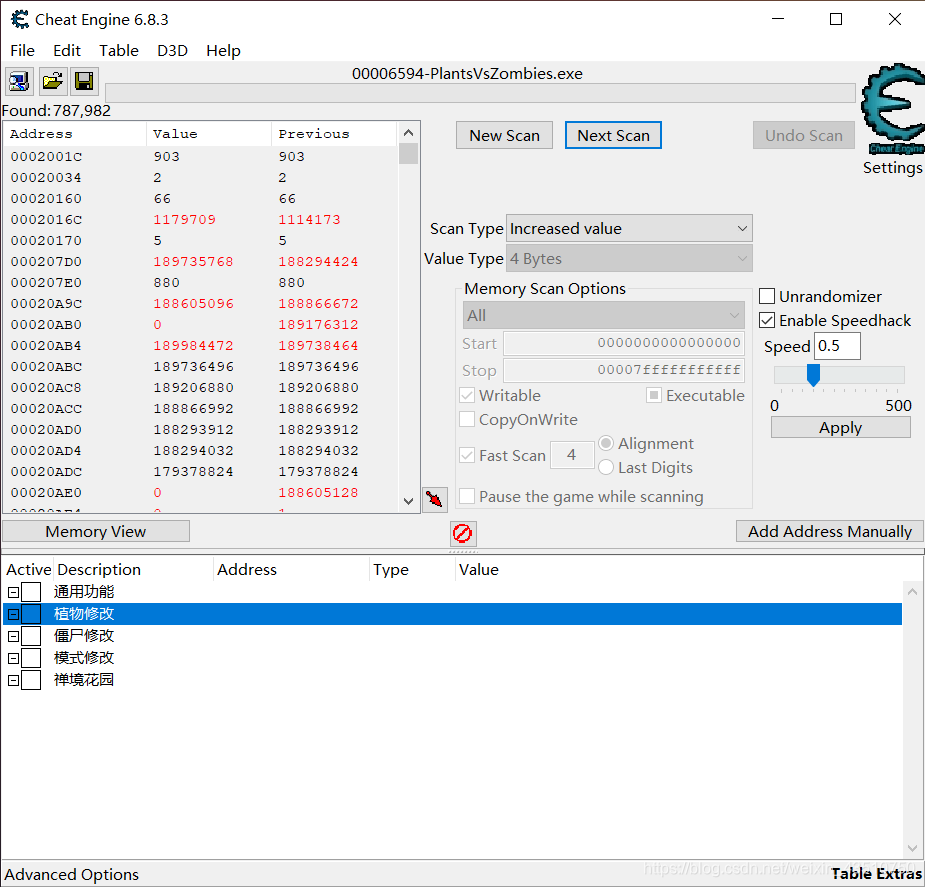Toggle the Unrandomizer checkbox
This screenshot has width=925, height=887.
click(766, 296)
